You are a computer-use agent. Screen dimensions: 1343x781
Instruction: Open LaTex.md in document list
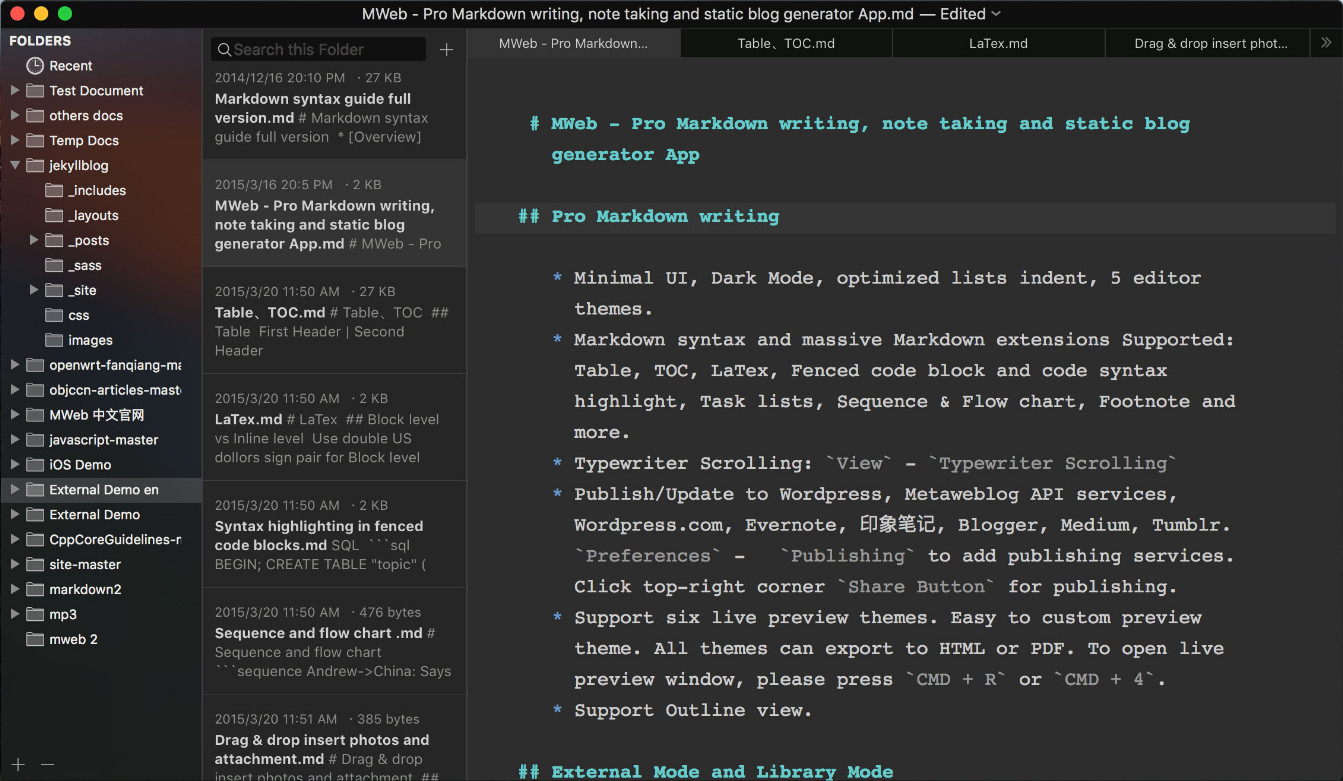tap(334, 427)
